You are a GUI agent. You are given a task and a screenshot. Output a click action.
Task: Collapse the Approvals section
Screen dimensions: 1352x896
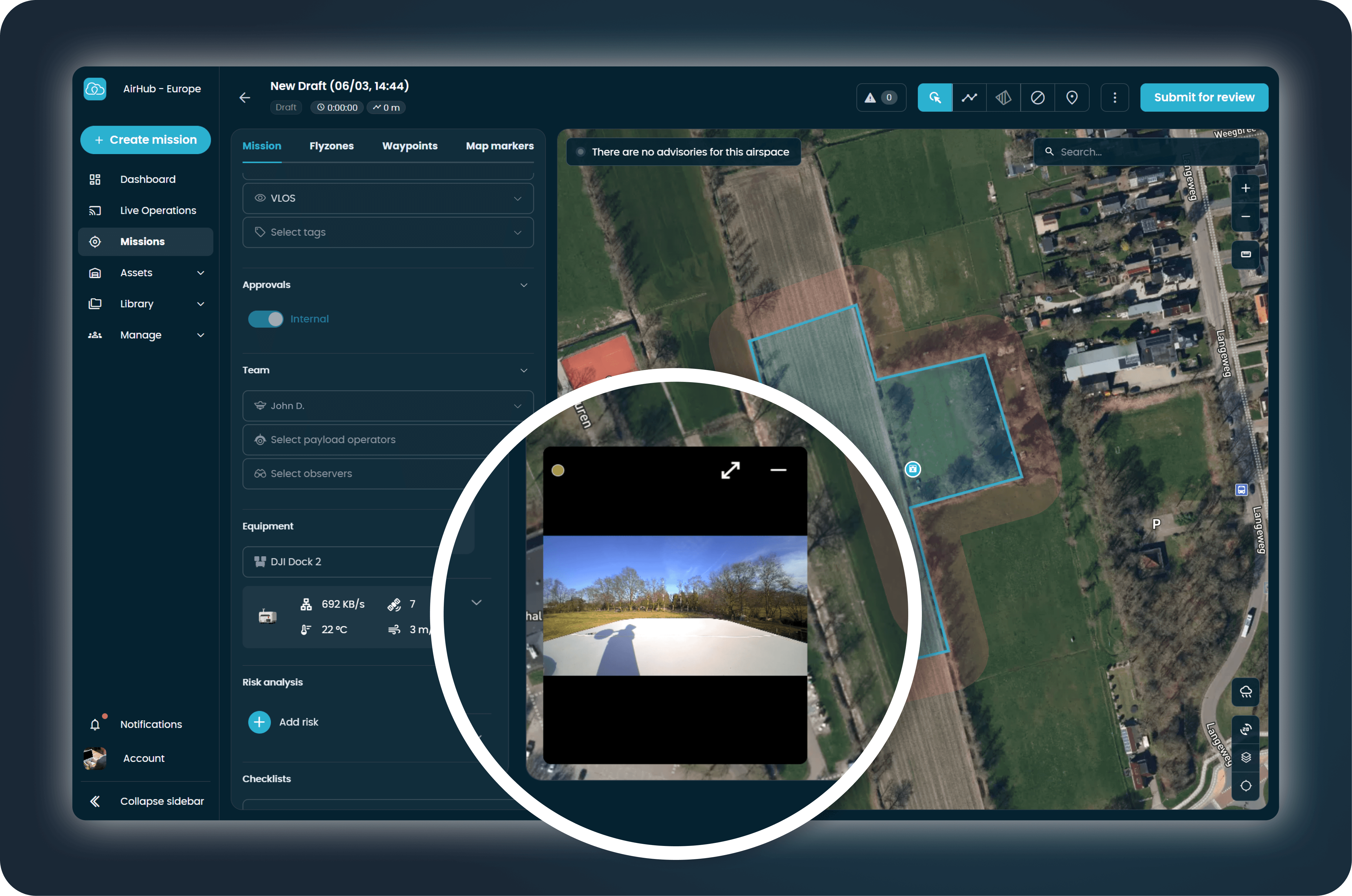(524, 285)
